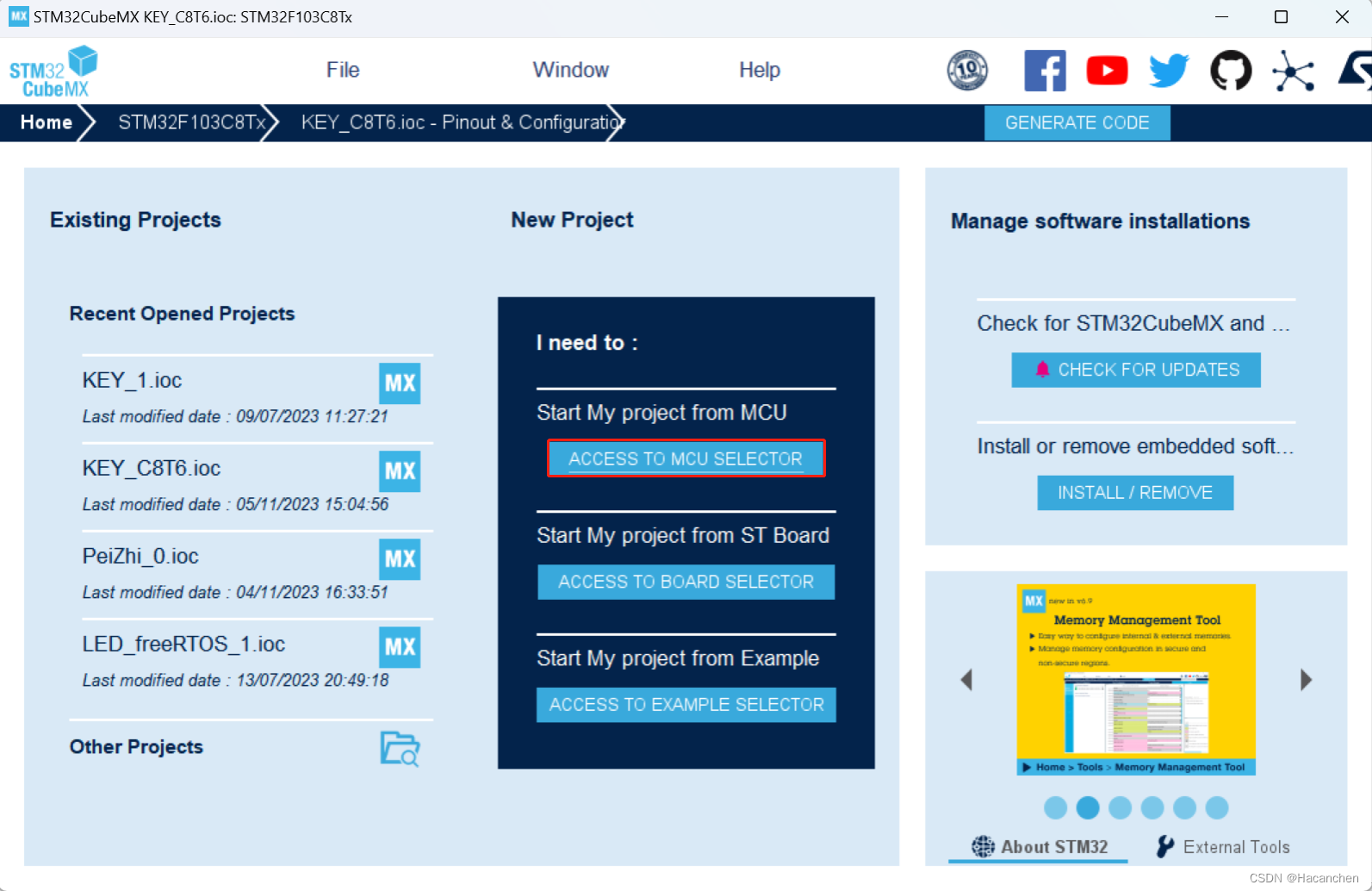Open the Facebook icon link
This screenshot has width=1372, height=891.
pos(1045,71)
